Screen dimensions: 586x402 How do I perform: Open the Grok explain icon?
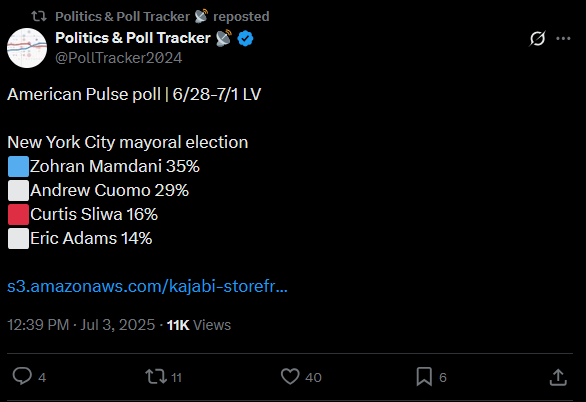click(x=537, y=38)
